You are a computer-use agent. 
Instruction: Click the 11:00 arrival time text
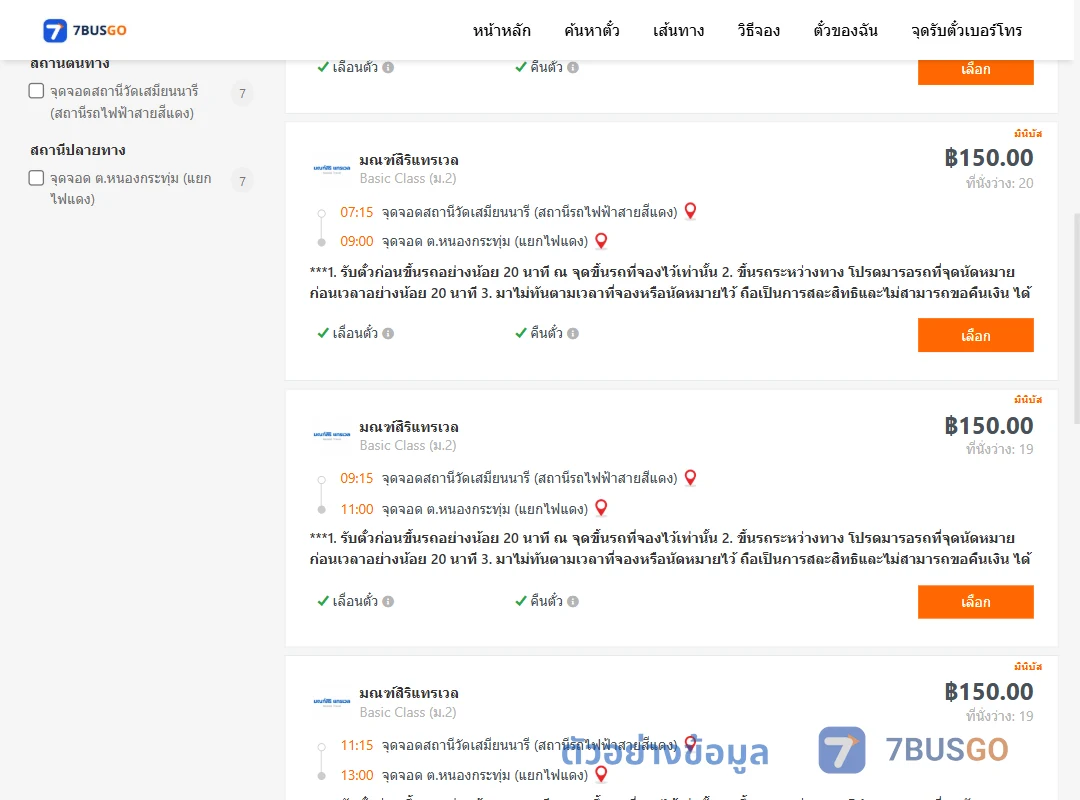pos(356,509)
